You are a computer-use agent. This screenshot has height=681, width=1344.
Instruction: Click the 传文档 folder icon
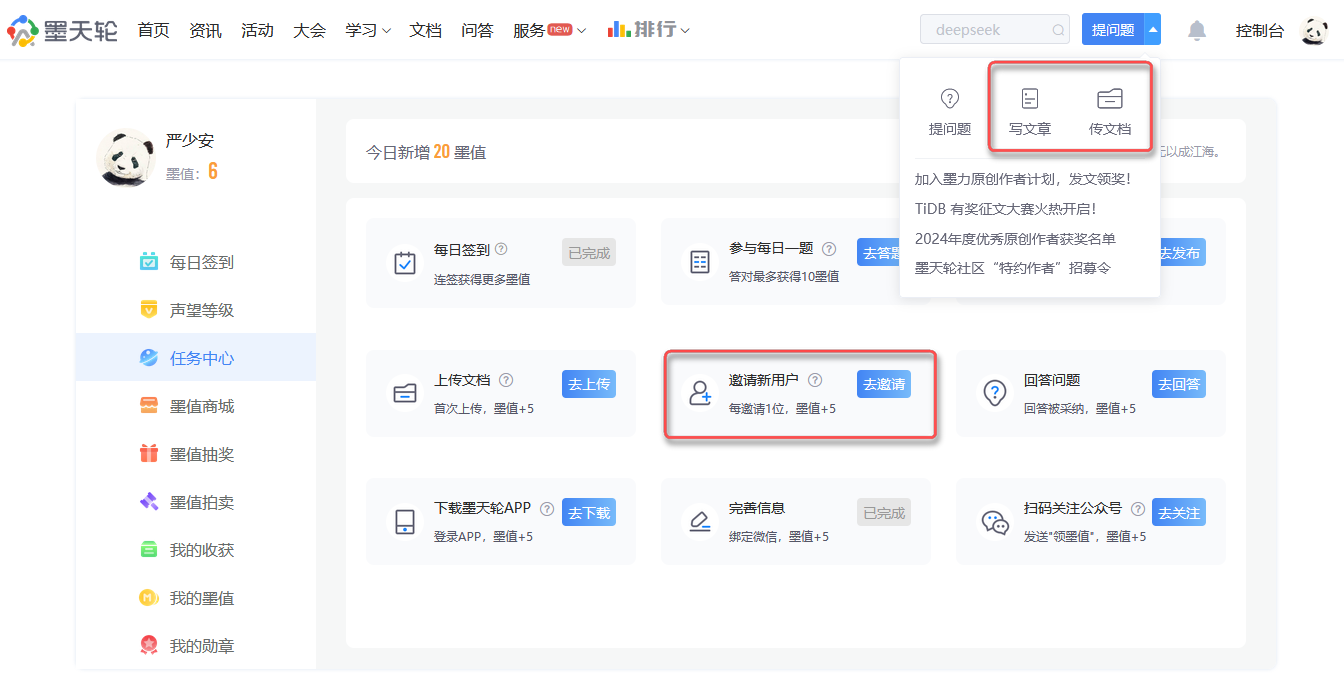coord(1110,98)
